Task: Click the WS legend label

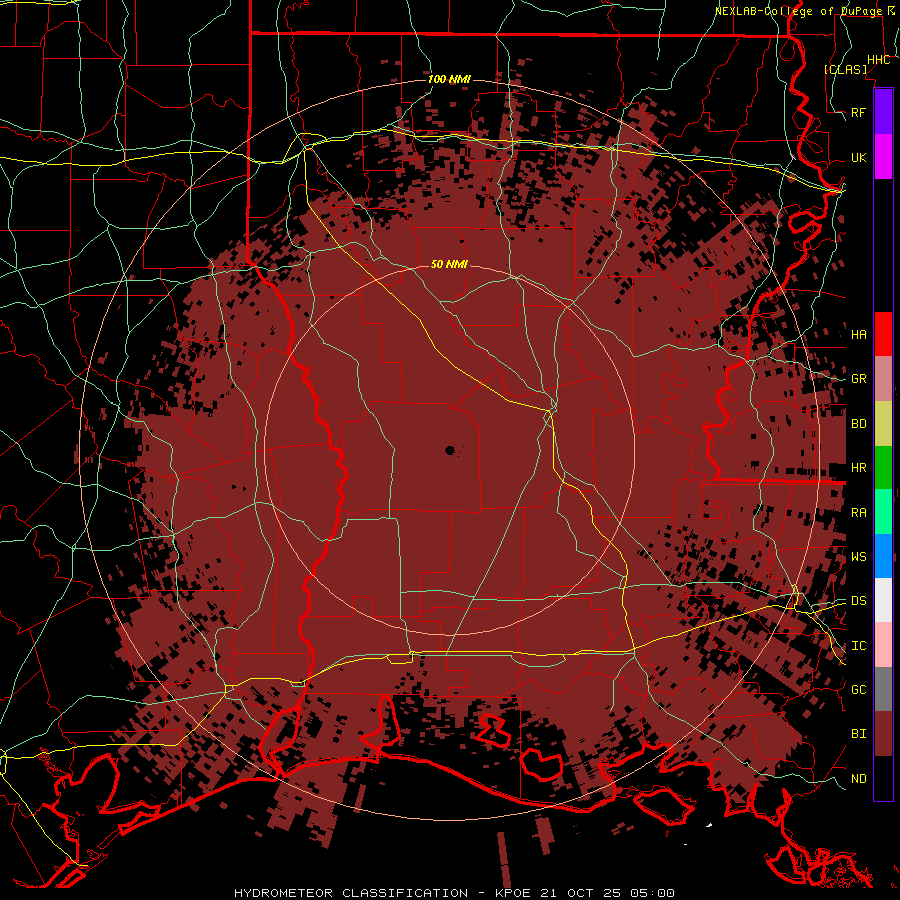Action: tap(859, 556)
